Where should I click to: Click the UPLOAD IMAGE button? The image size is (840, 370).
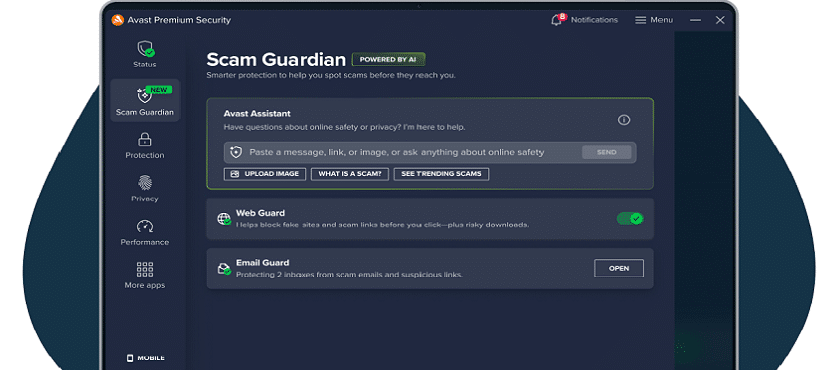(x=265, y=174)
